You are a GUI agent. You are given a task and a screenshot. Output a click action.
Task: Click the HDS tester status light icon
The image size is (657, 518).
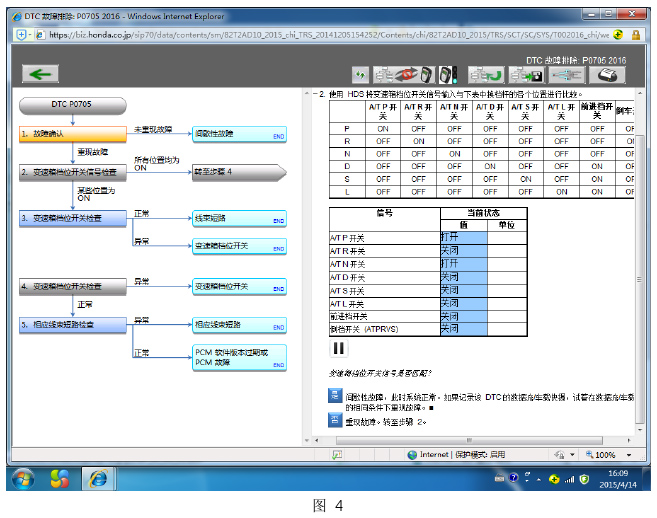[x=447, y=75]
